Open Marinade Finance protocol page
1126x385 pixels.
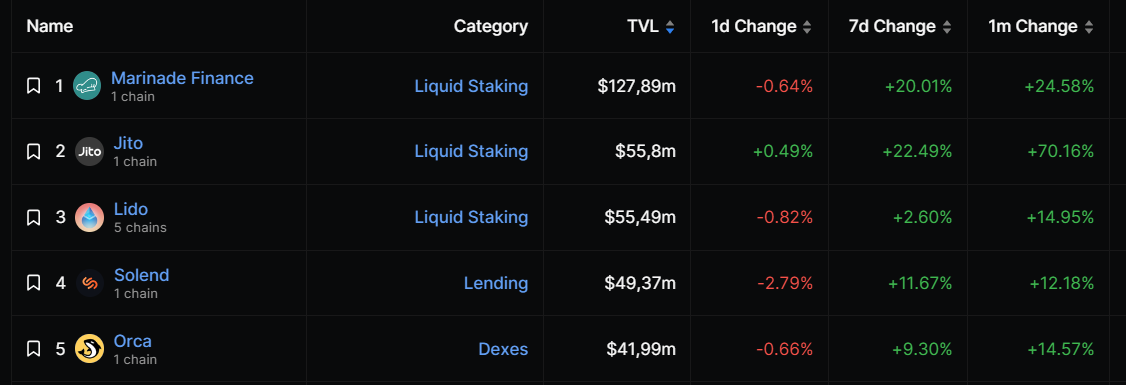click(x=182, y=78)
